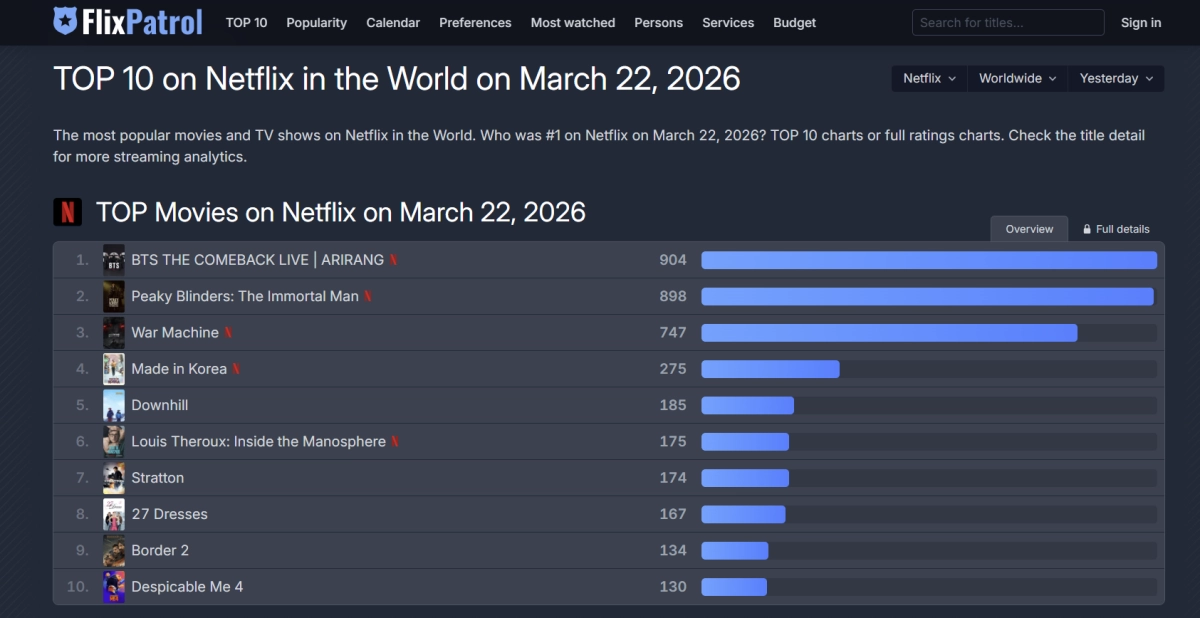Click the Despicable Me 4 poster thumbnail
The height and width of the screenshot is (618, 1200).
click(x=114, y=587)
